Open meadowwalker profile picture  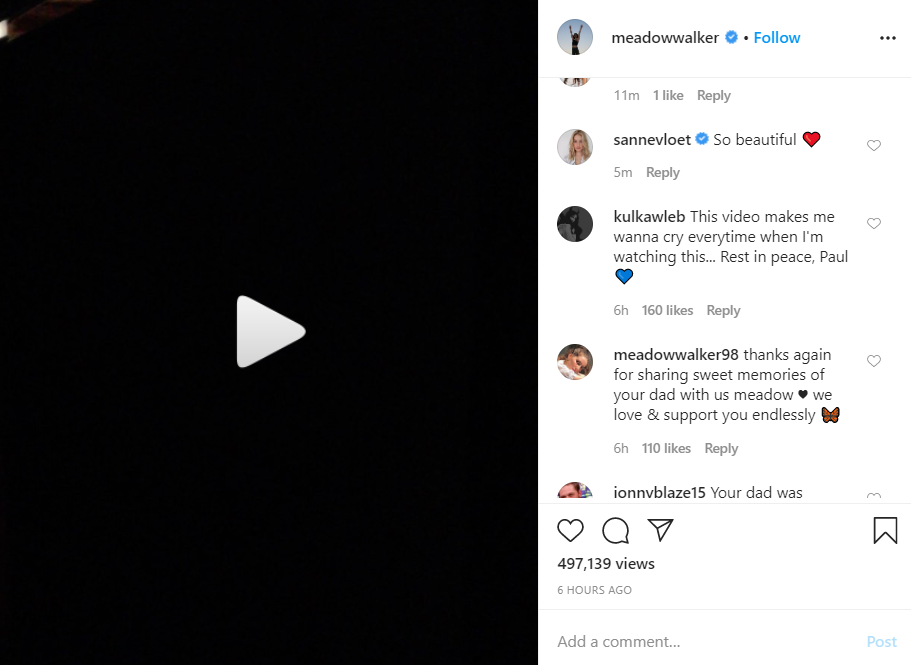point(575,38)
